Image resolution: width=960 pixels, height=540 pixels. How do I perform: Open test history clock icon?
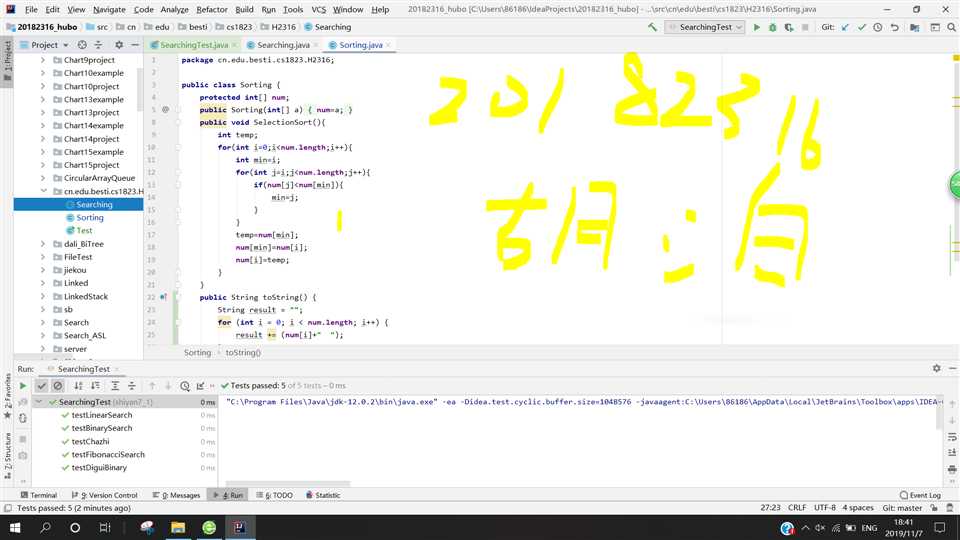(x=185, y=386)
